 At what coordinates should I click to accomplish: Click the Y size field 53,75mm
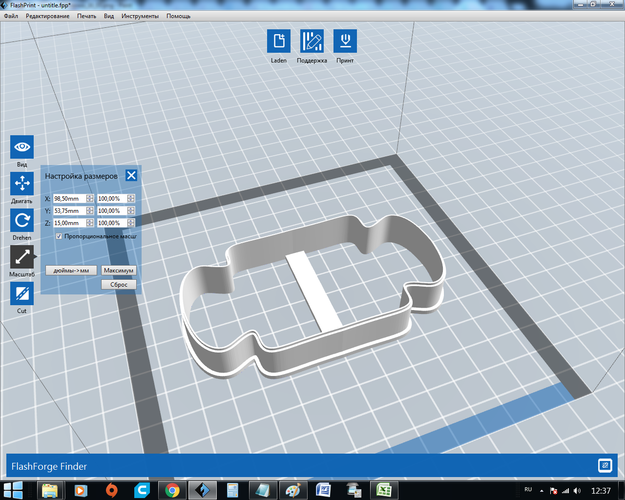point(70,211)
